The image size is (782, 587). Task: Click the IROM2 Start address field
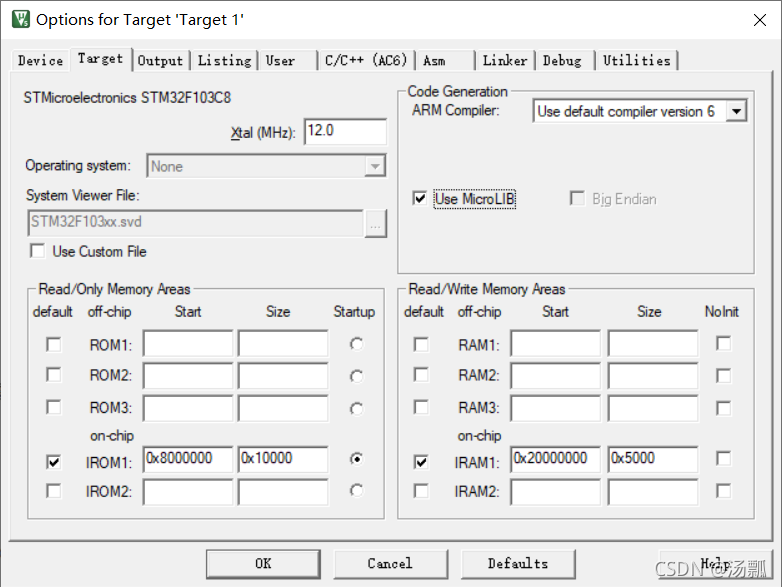point(188,492)
